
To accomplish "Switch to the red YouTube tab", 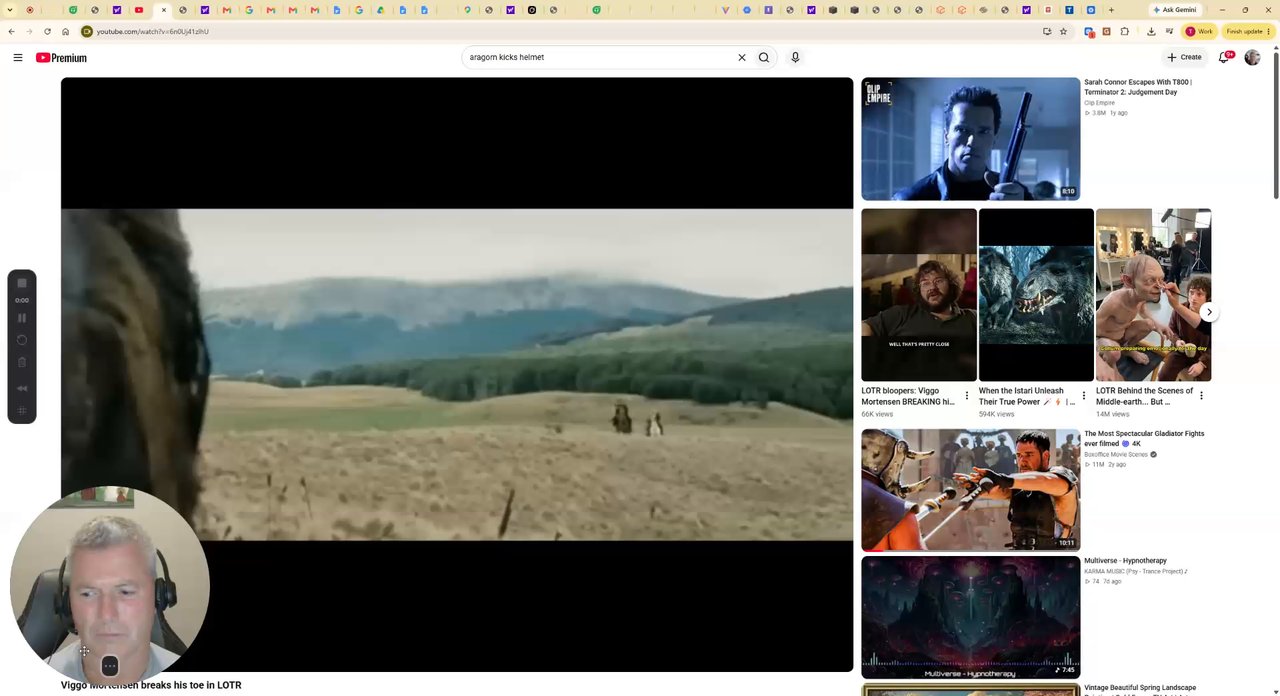I will pyautogui.click(x=139, y=10).
